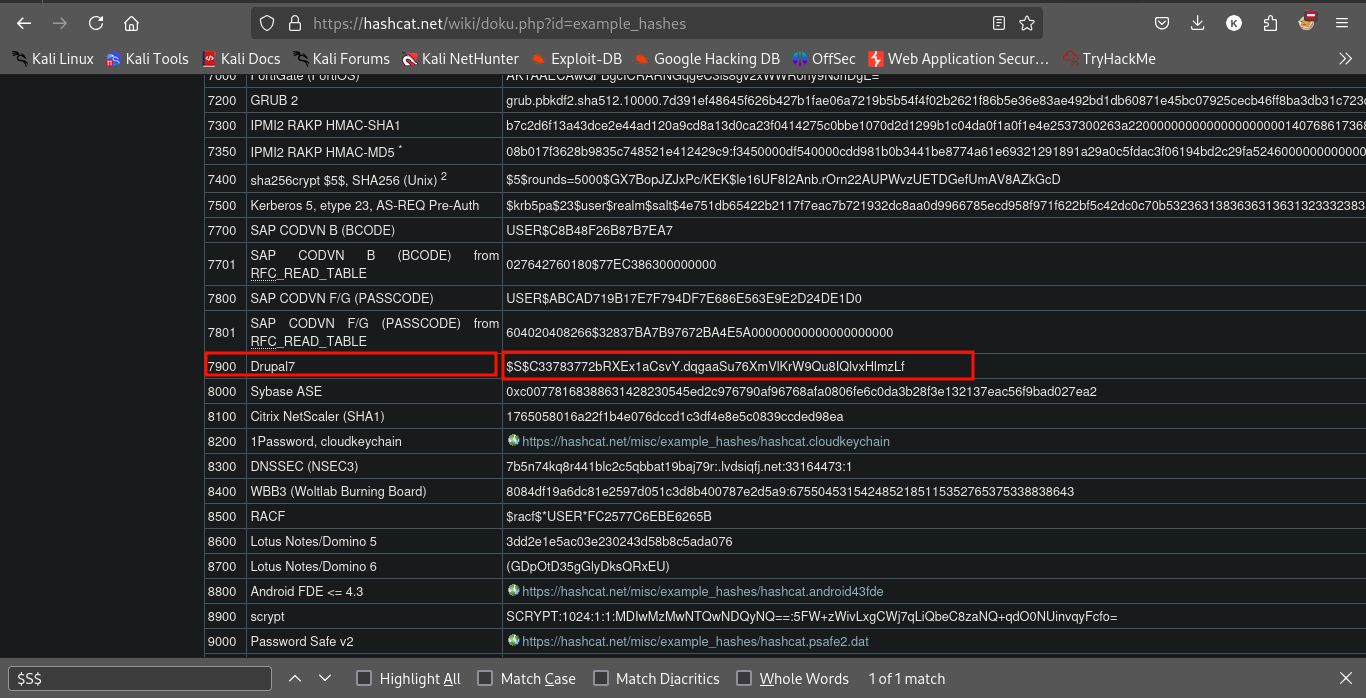Enable the Whole Words checkbox
The height and width of the screenshot is (698, 1366).
click(x=744, y=678)
